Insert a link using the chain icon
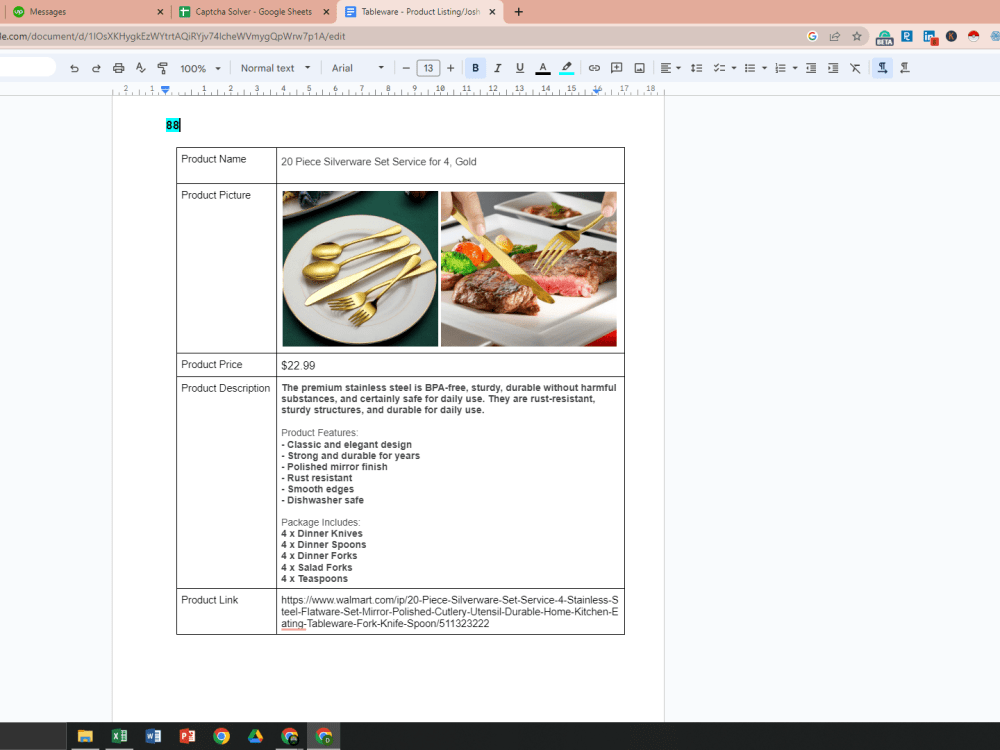Viewport: 1000px width, 750px height. coord(594,68)
